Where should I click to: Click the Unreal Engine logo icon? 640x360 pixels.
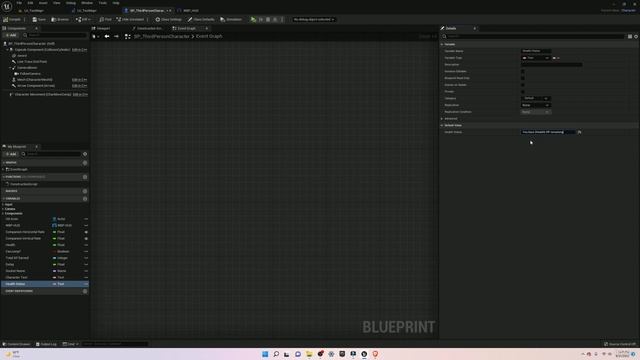pos(7,6)
